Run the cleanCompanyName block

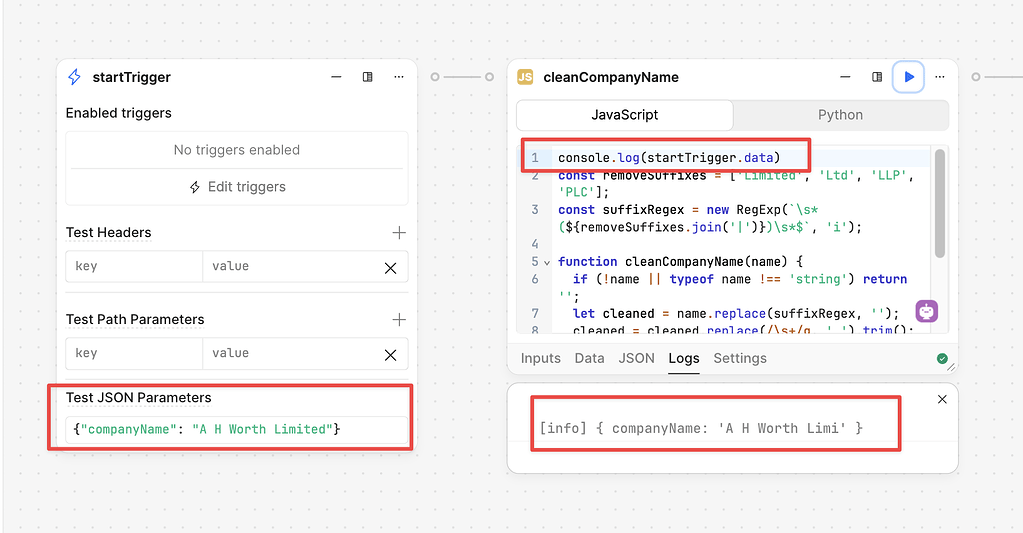pos(908,77)
